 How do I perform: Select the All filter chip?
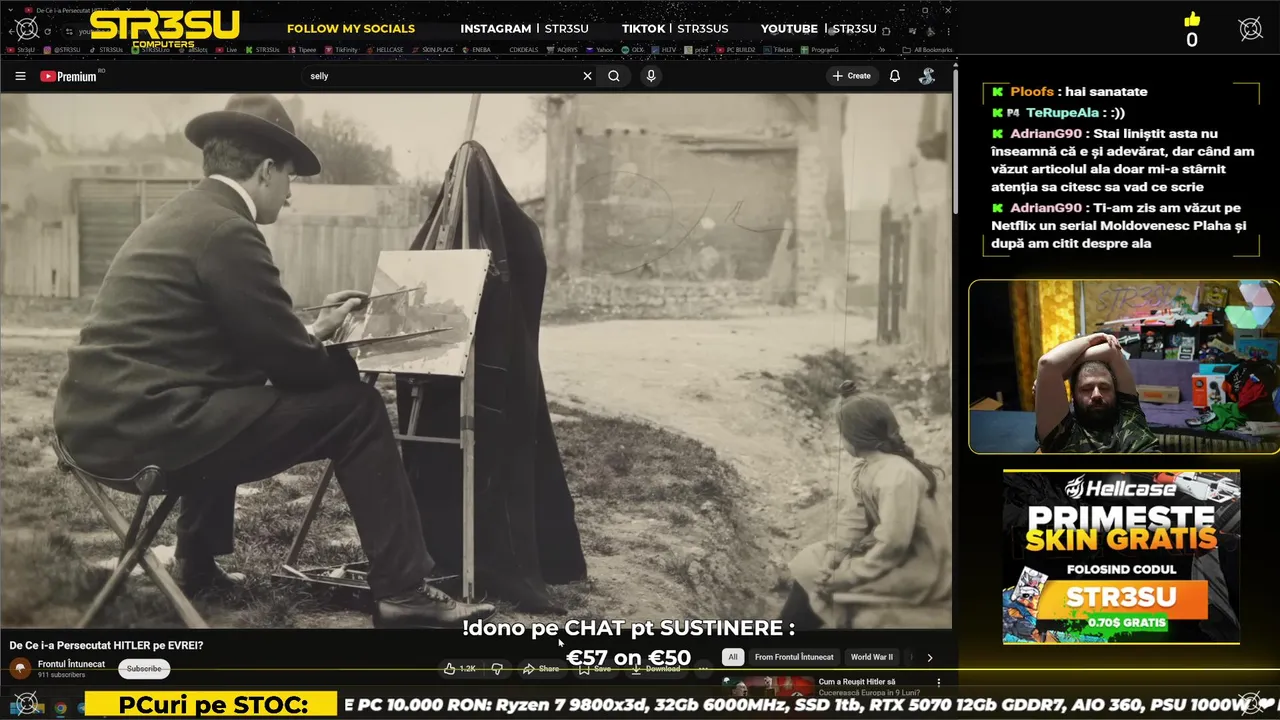tap(733, 657)
